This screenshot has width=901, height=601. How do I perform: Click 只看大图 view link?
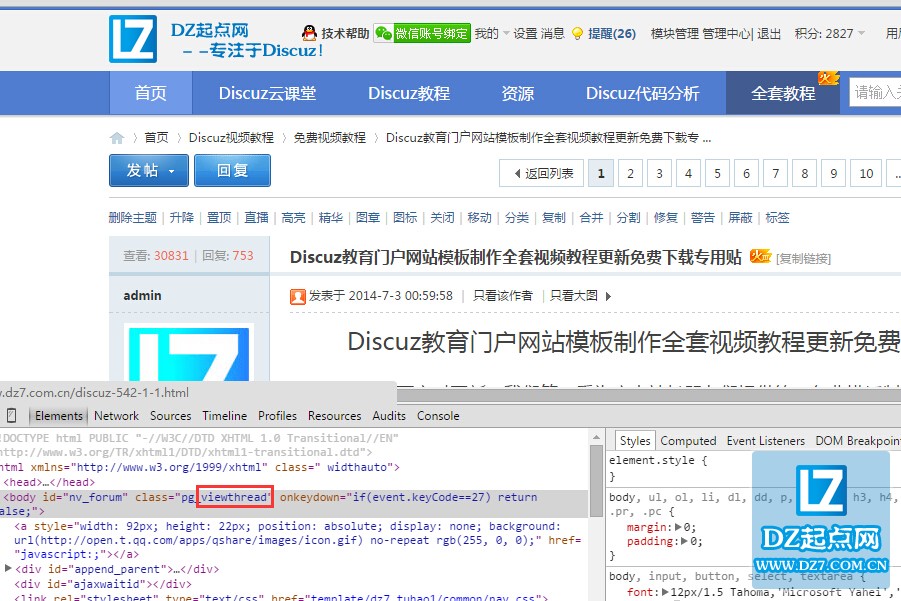pyautogui.click(x=573, y=296)
